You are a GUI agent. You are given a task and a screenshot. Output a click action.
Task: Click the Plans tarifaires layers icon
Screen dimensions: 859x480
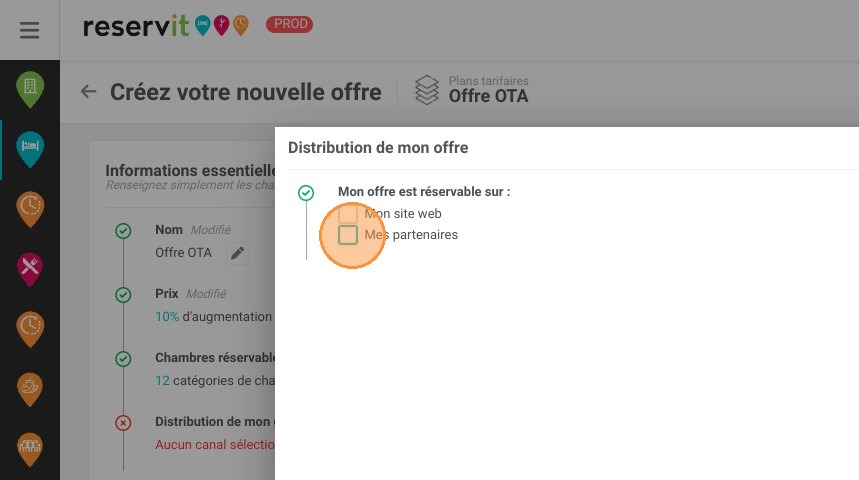(427, 89)
